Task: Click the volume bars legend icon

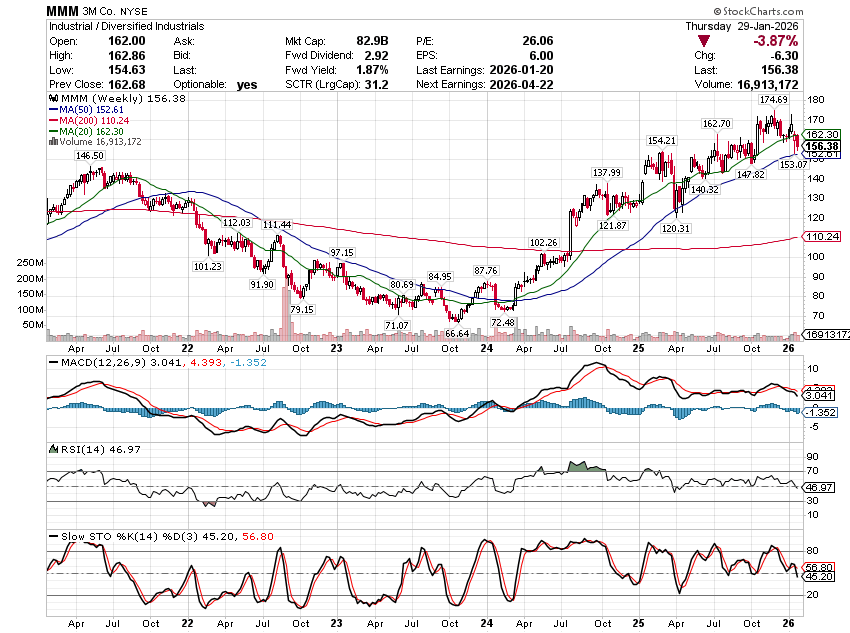Action: [52, 142]
